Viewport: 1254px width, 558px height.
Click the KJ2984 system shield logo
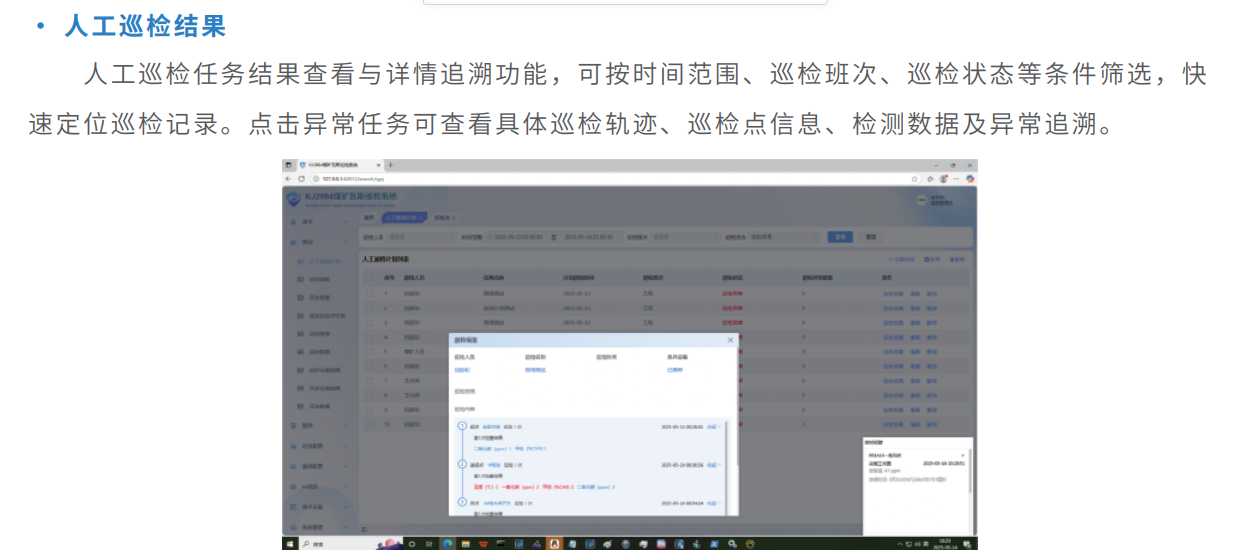(x=293, y=198)
